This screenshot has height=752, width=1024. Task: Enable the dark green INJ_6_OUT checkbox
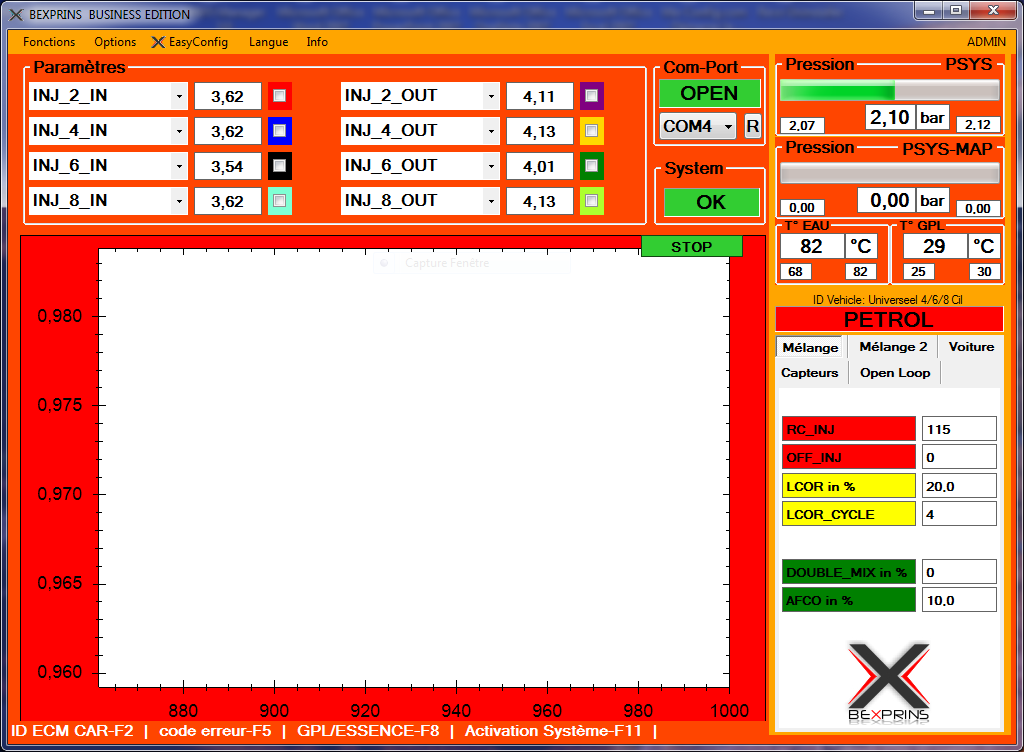click(x=592, y=166)
